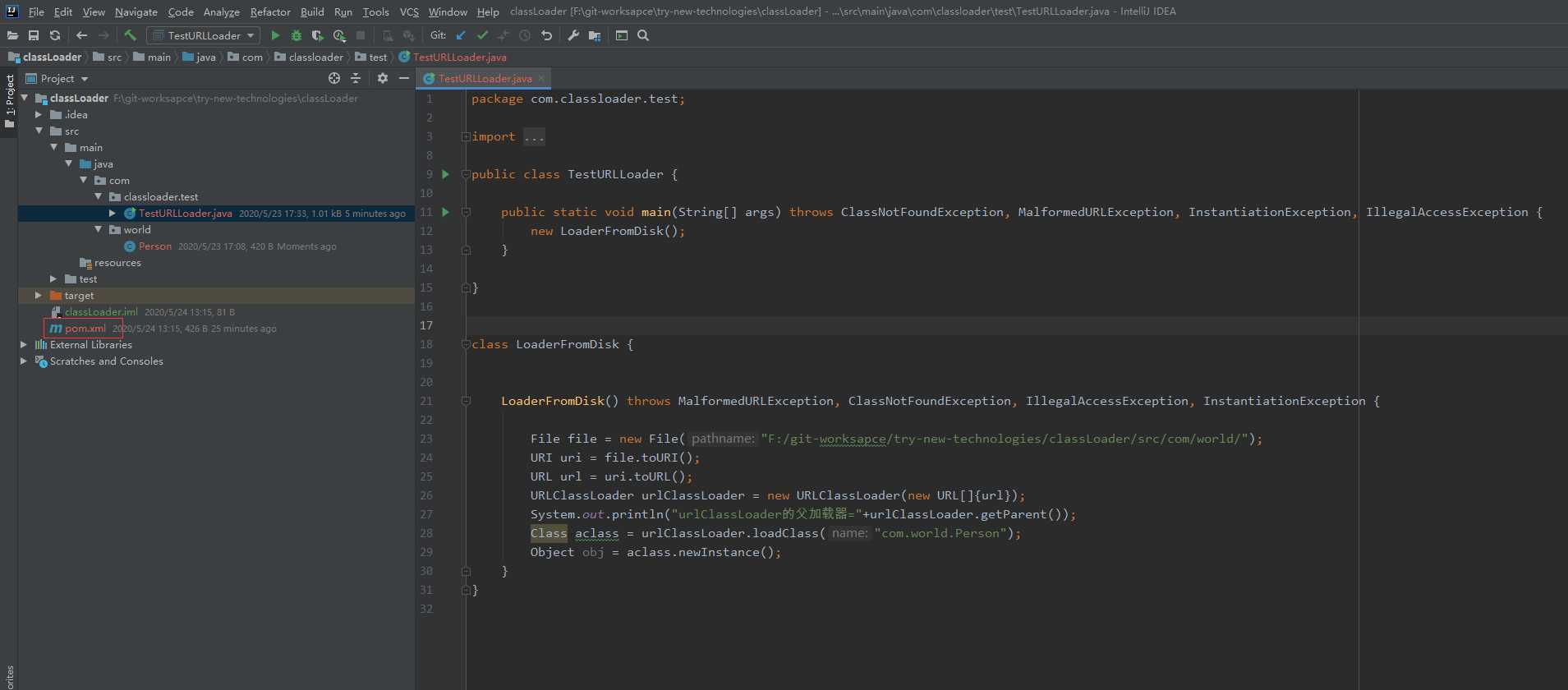Viewport: 1568px width, 690px height.
Task: Click the locate current file crosshair icon
Action: tap(334, 78)
